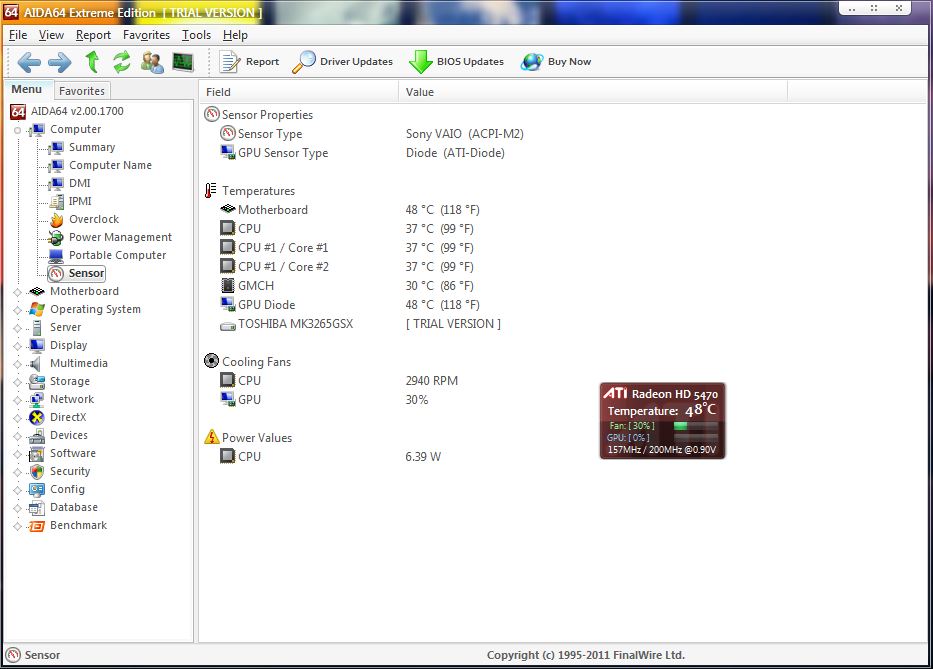Select Summary in the Computer tree
The height and width of the screenshot is (669, 933).
[92, 148]
